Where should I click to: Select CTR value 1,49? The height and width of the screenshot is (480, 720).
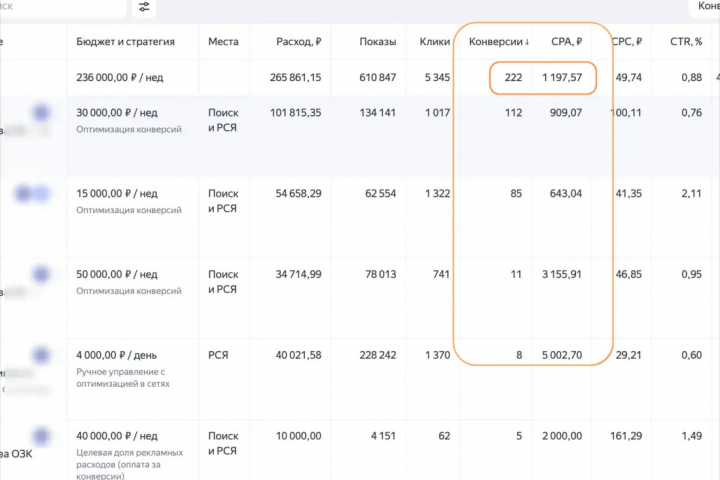click(x=692, y=436)
